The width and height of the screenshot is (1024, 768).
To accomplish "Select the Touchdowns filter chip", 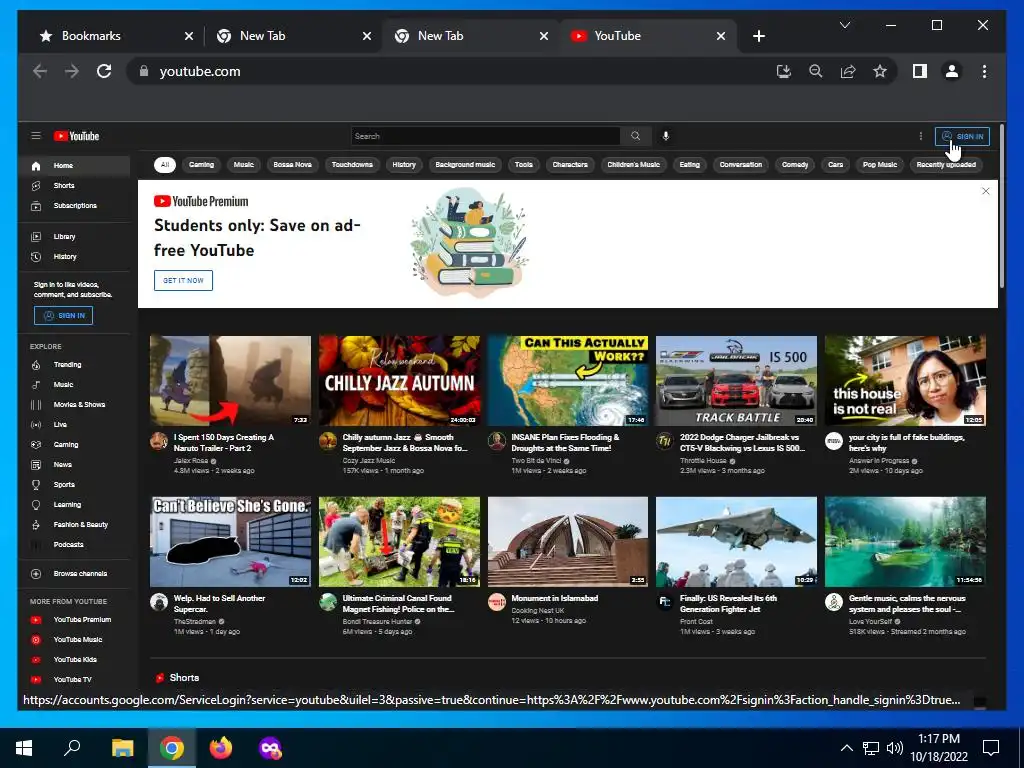I will [352, 165].
